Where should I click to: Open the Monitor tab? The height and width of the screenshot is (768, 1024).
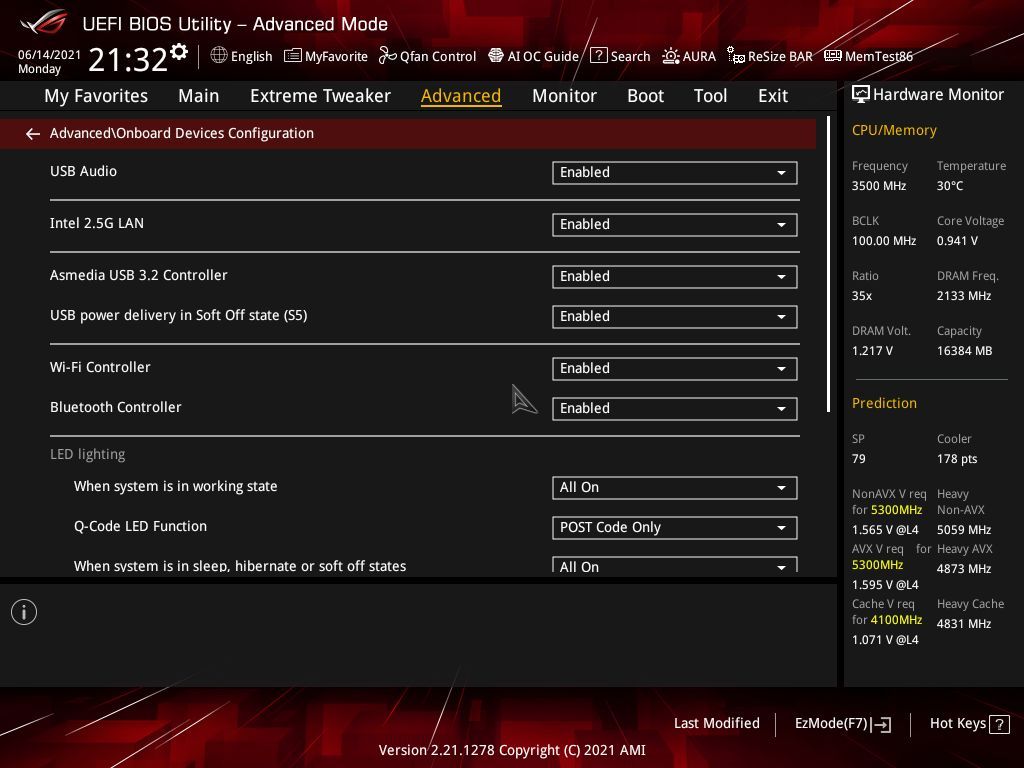(x=564, y=96)
